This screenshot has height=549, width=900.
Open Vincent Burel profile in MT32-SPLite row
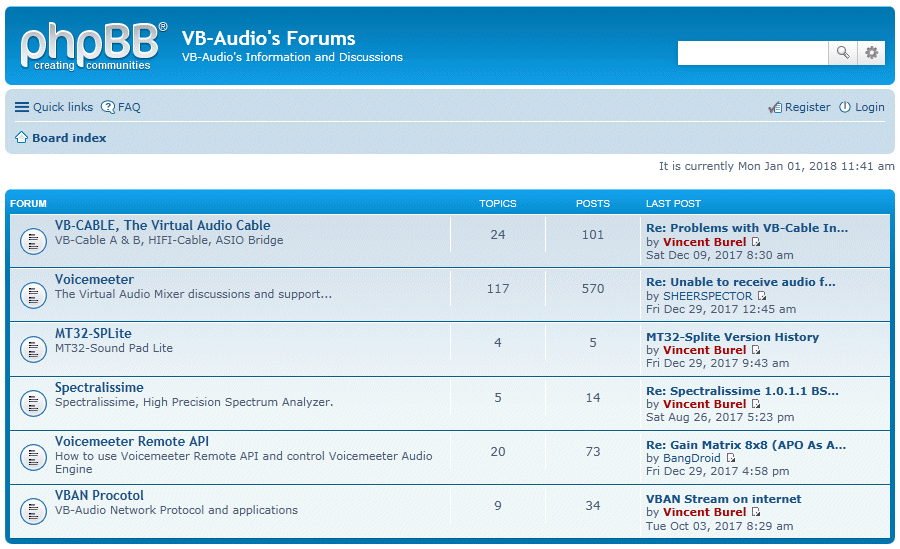pos(704,350)
